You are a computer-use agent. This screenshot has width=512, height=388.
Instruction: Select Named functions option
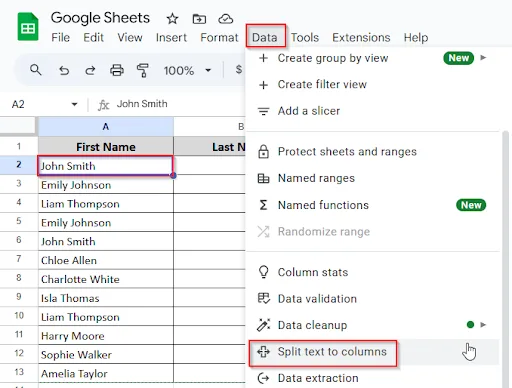[x=373, y=205]
